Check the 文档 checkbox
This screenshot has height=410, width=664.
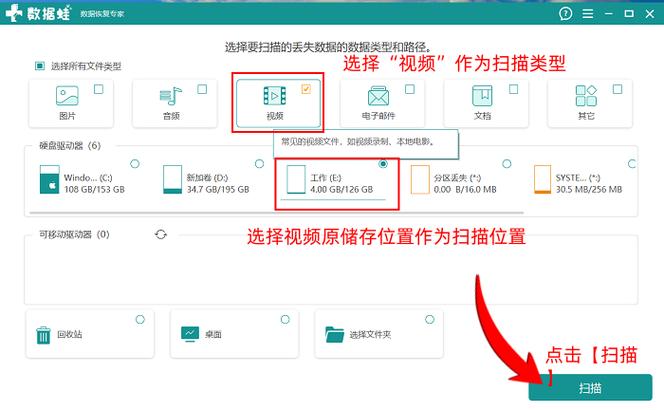pyautogui.click(x=514, y=89)
